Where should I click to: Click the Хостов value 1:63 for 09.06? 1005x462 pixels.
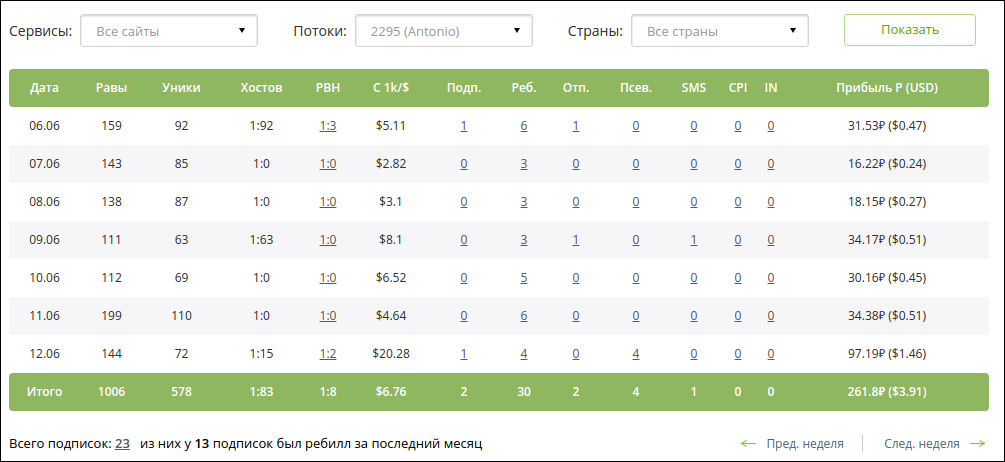coord(261,240)
